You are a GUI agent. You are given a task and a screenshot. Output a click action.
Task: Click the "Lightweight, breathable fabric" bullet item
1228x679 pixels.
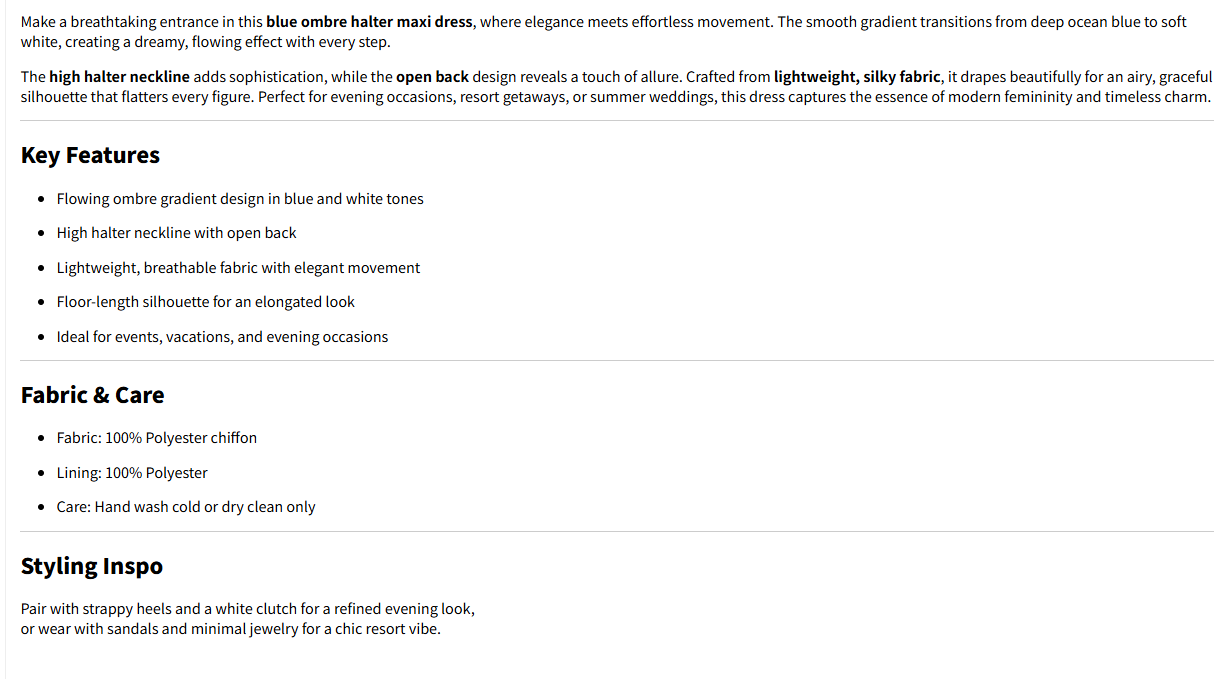point(238,268)
